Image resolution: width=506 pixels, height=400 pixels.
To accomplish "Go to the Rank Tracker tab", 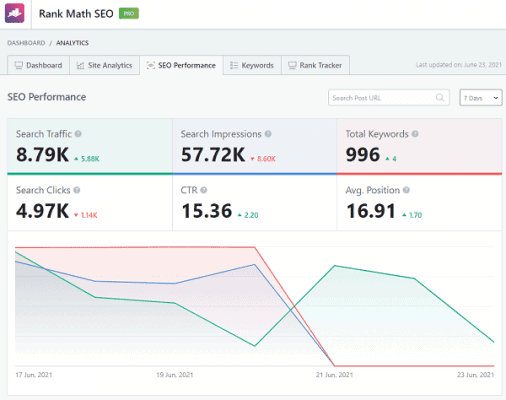I will pyautogui.click(x=315, y=65).
